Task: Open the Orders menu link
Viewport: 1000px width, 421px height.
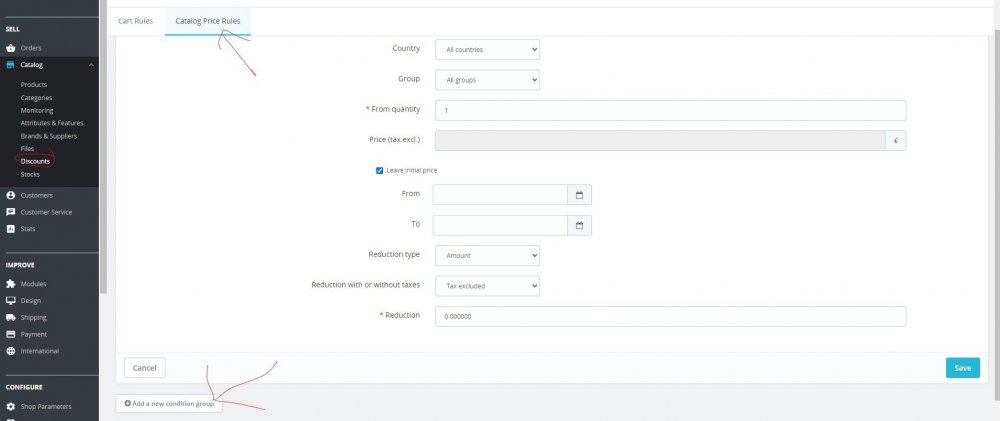Action: pyautogui.click(x=31, y=48)
